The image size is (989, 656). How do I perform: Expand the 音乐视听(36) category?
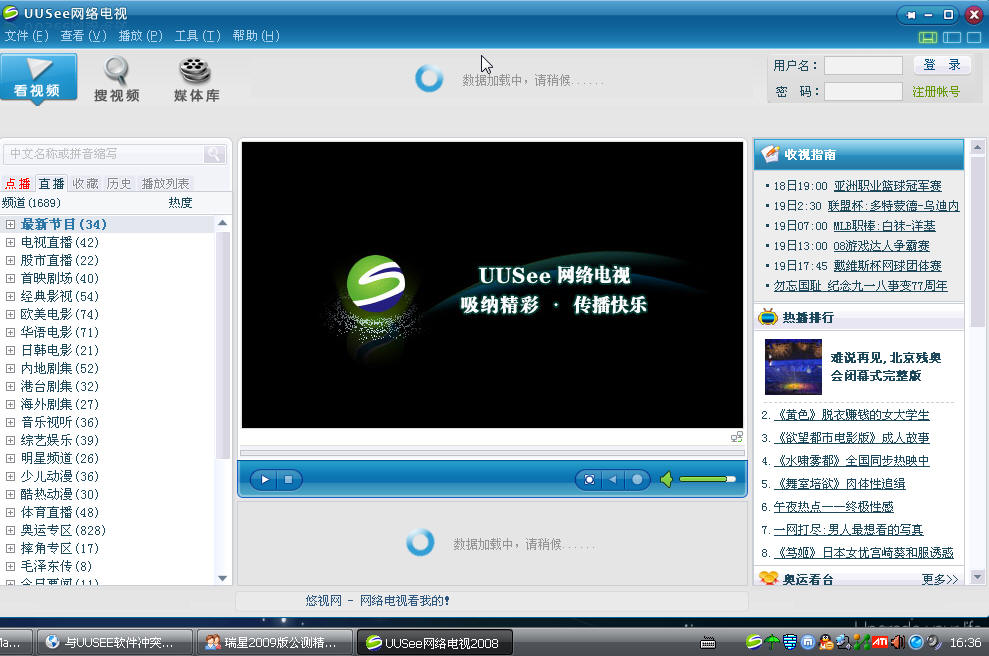tap(10, 422)
